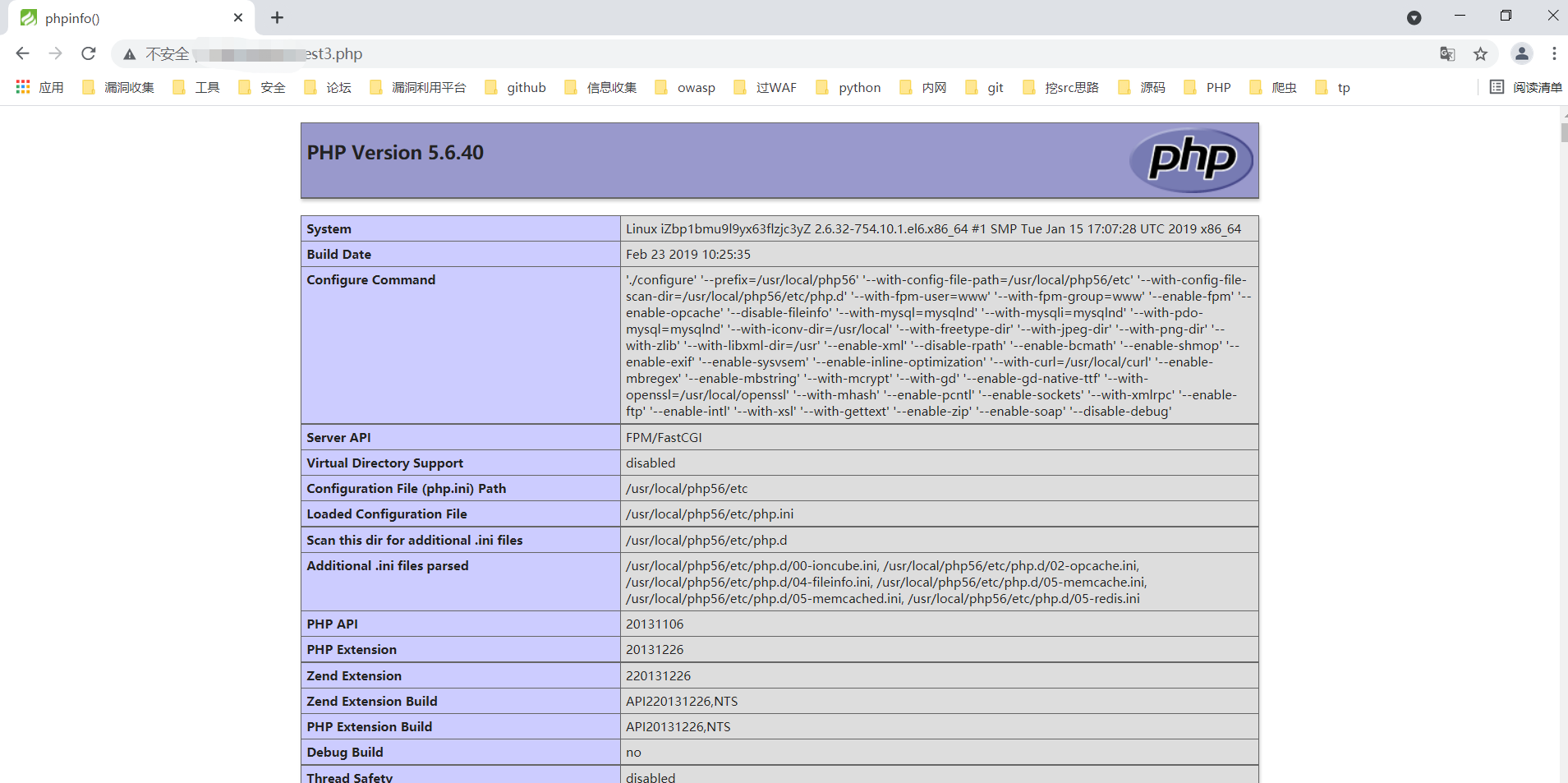Screen dimensions: 1568x783
Task: Click the Debug Build label
Action: click(x=345, y=753)
